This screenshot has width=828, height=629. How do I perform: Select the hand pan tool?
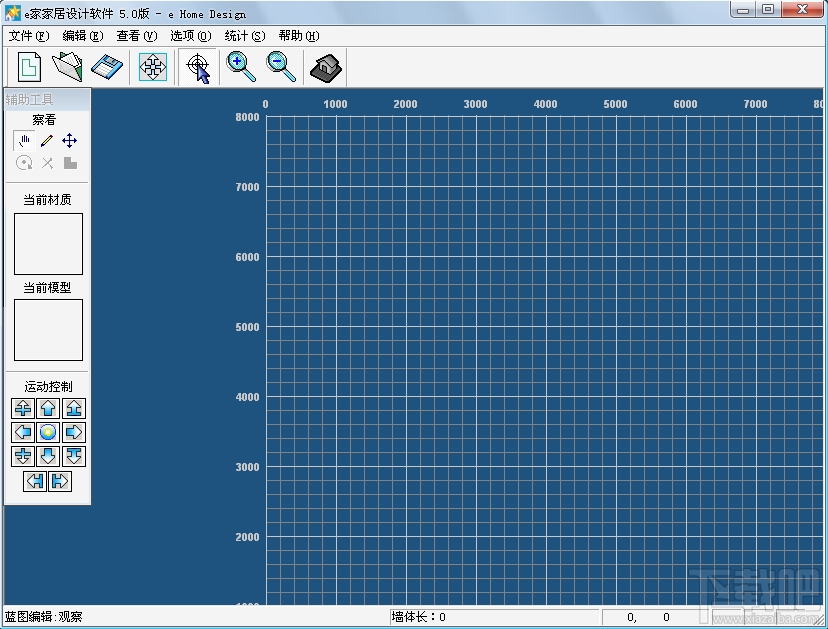(24, 141)
